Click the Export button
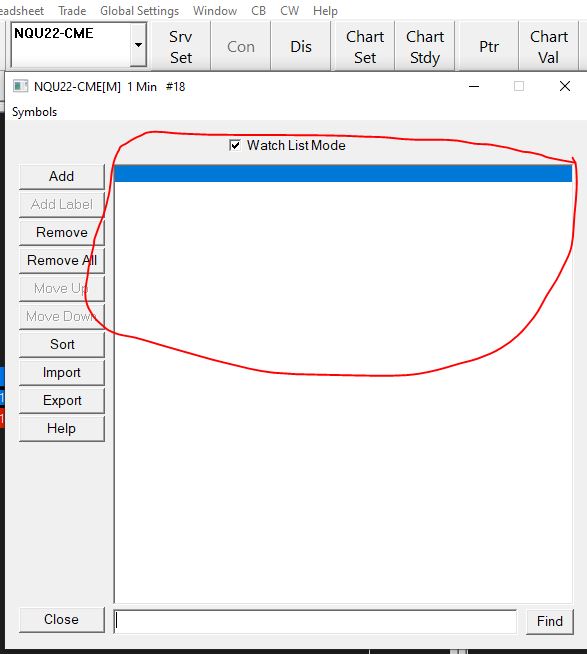Image resolution: width=587 pixels, height=654 pixels. 62,400
